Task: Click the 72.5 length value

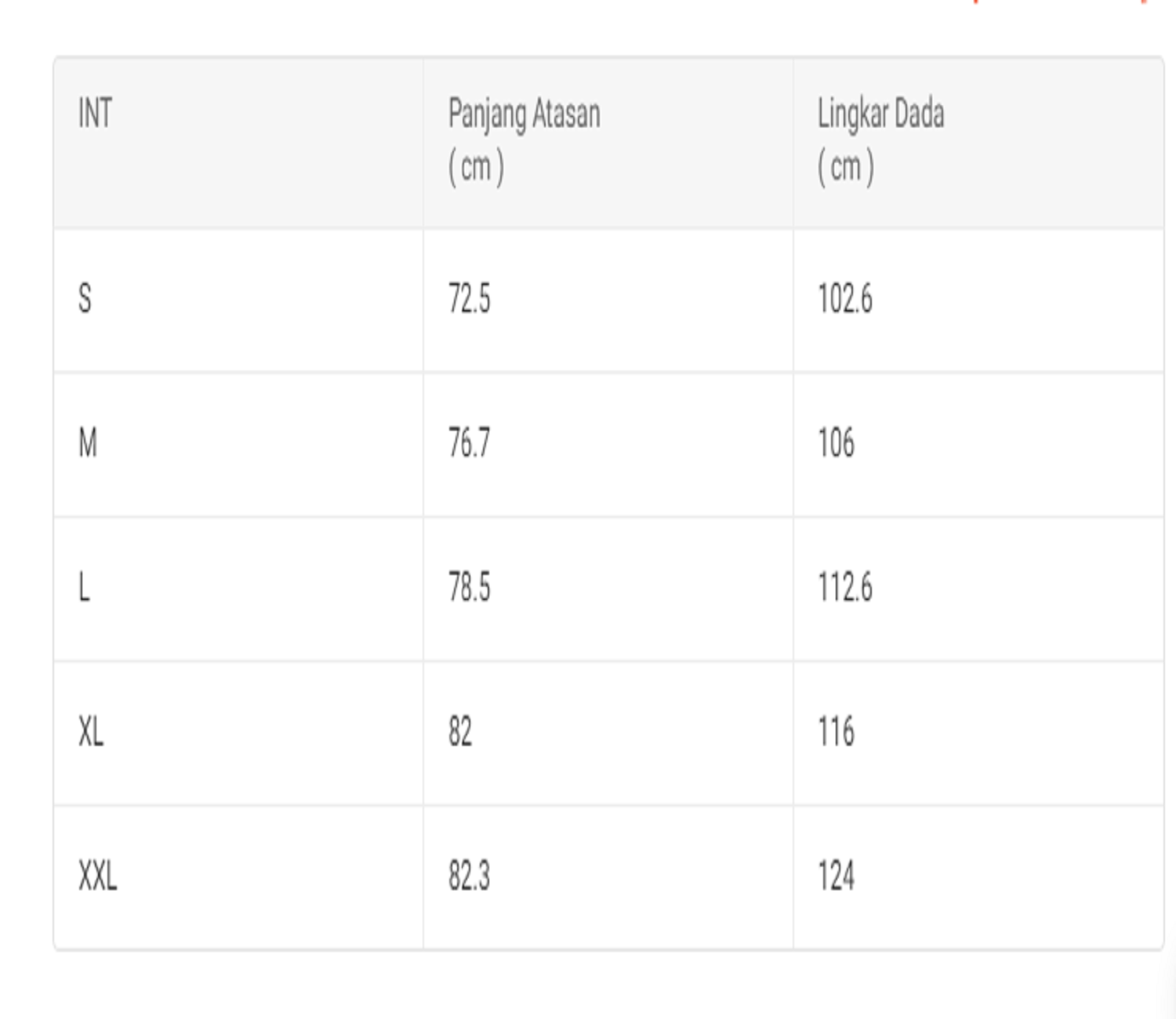Action: click(470, 299)
